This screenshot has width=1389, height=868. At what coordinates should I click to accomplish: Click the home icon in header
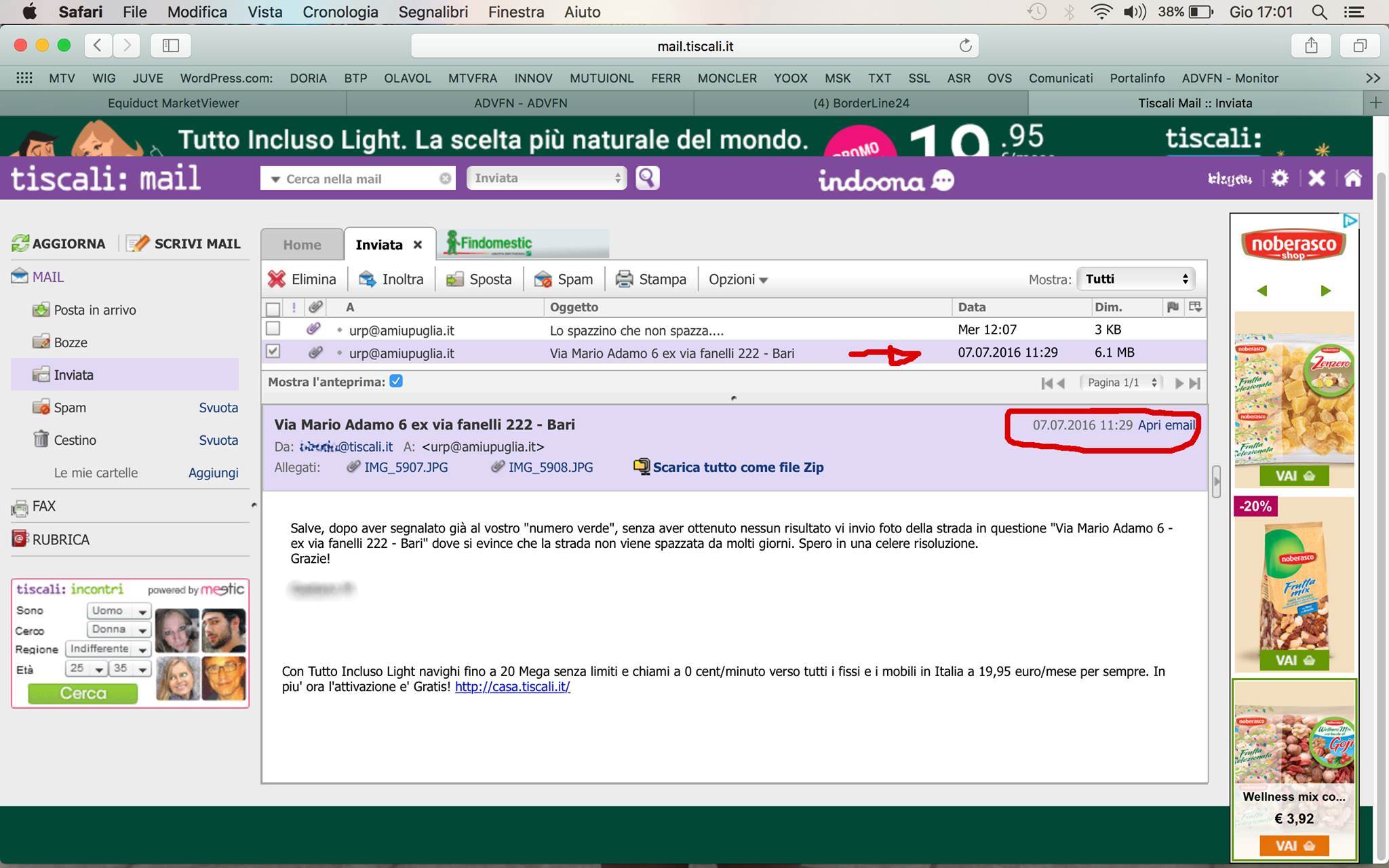(x=1352, y=178)
